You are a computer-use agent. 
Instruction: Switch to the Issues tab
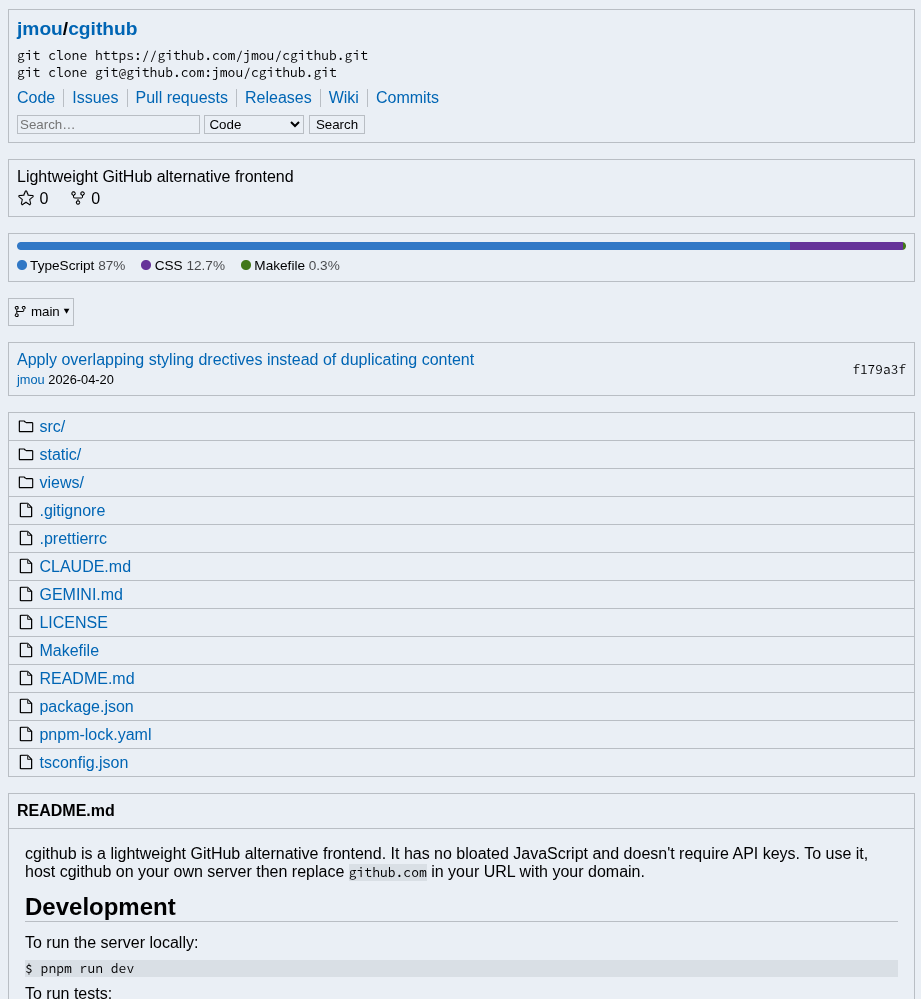tap(95, 97)
